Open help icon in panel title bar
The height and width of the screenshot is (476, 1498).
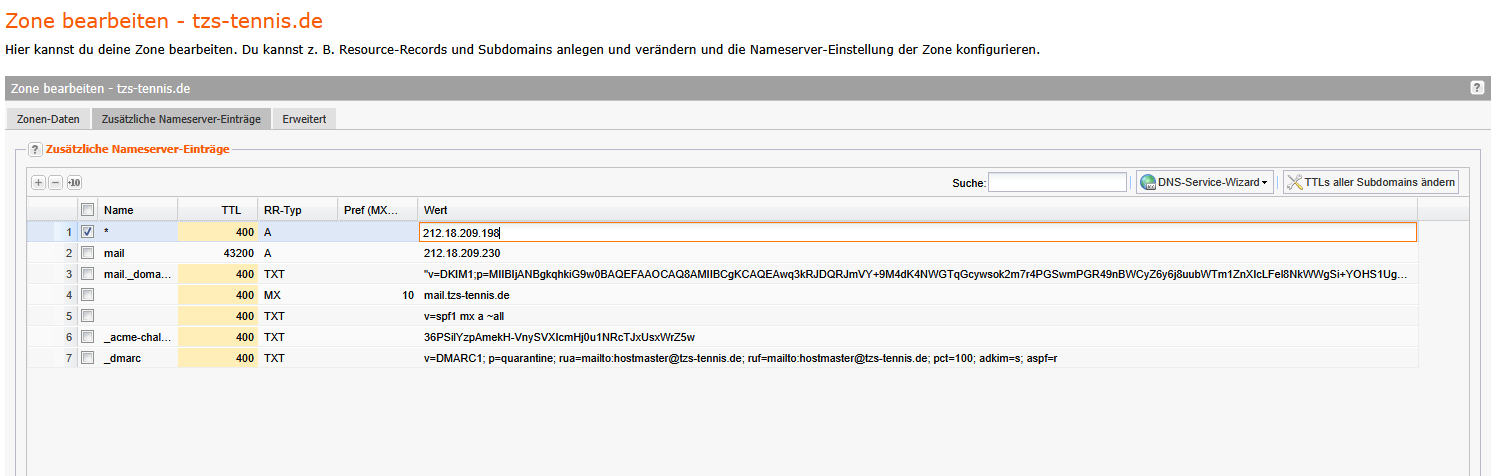(x=1477, y=88)
